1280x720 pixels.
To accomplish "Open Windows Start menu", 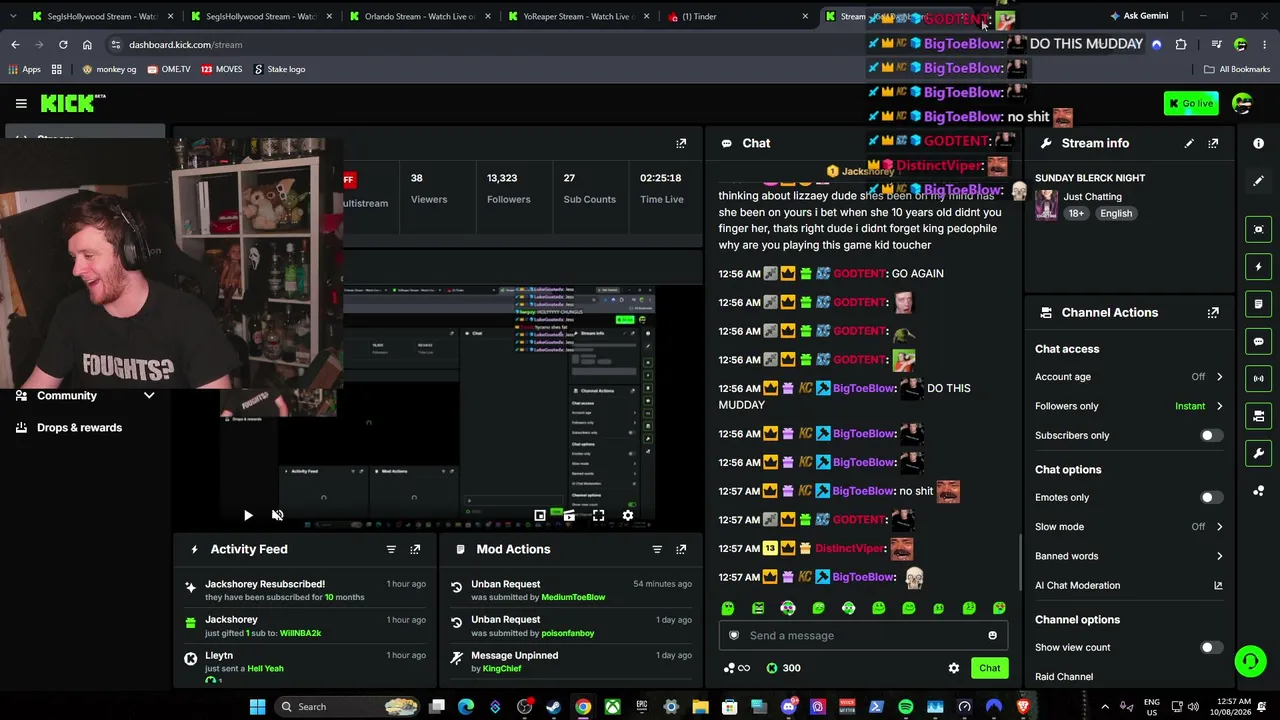I will tap(257, 707).
